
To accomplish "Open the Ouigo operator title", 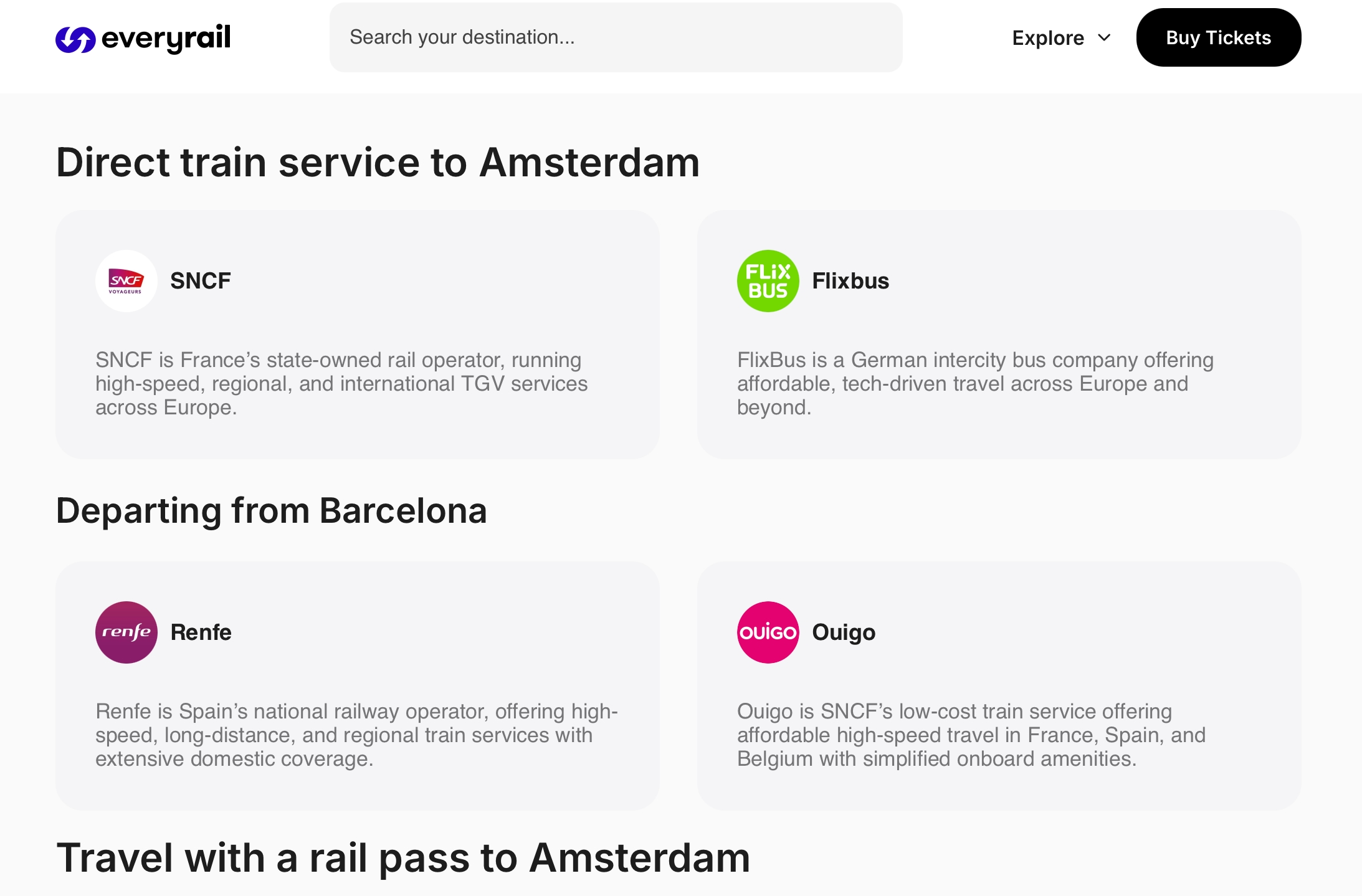I will (843, 632).
